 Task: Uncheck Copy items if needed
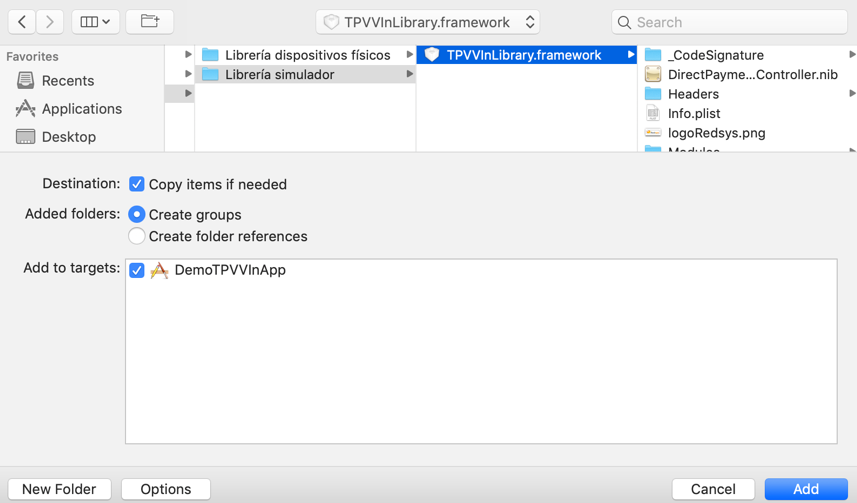click(137, 184)
